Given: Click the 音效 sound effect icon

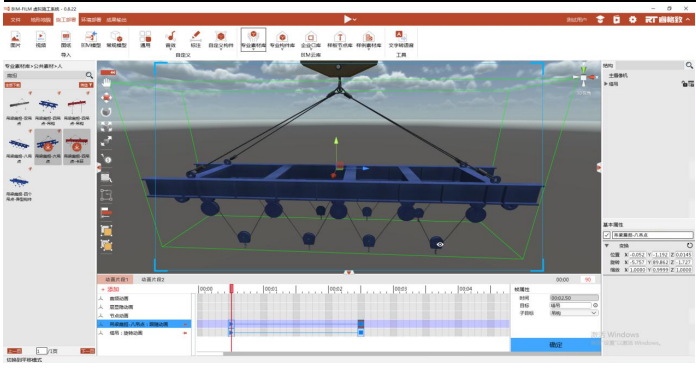Looking at the screenshot, I should click(170, 39).
